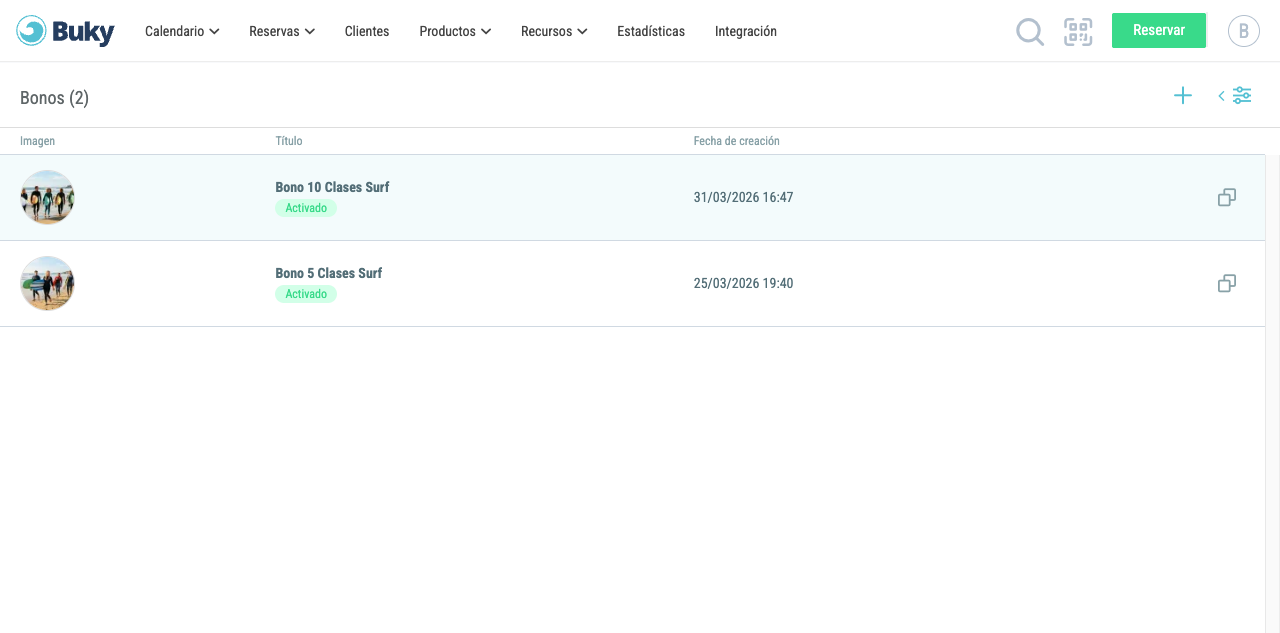Image resolution: width=1280 pixels, height=633 pixels.
Task: Add a new bono with plus icon
Action: point(1183,96)
